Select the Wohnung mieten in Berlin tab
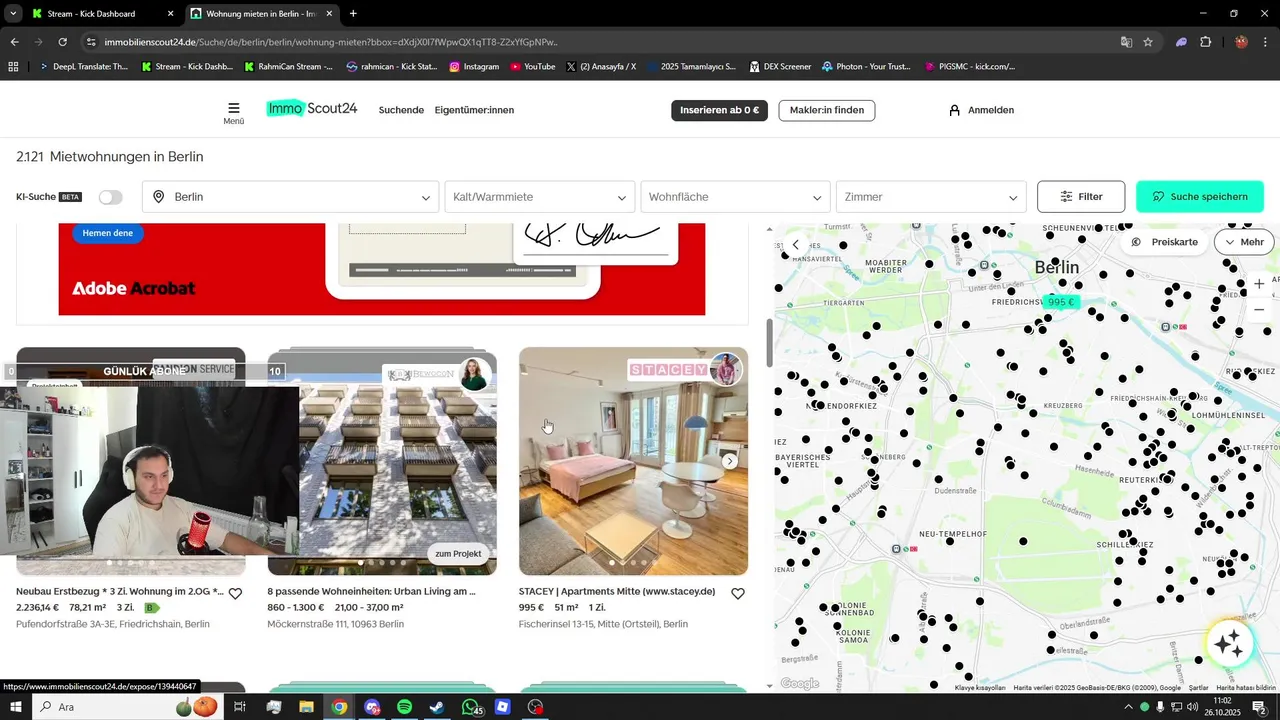This screenshot has height=720, width=1280. 262,14
